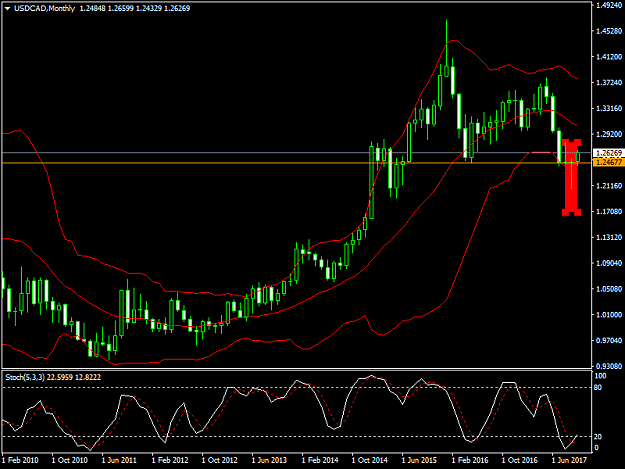The height and width of the screenshot is (469, 625).
Task: Click the 1 Jun 2013 date label
Action: point(269,460)
